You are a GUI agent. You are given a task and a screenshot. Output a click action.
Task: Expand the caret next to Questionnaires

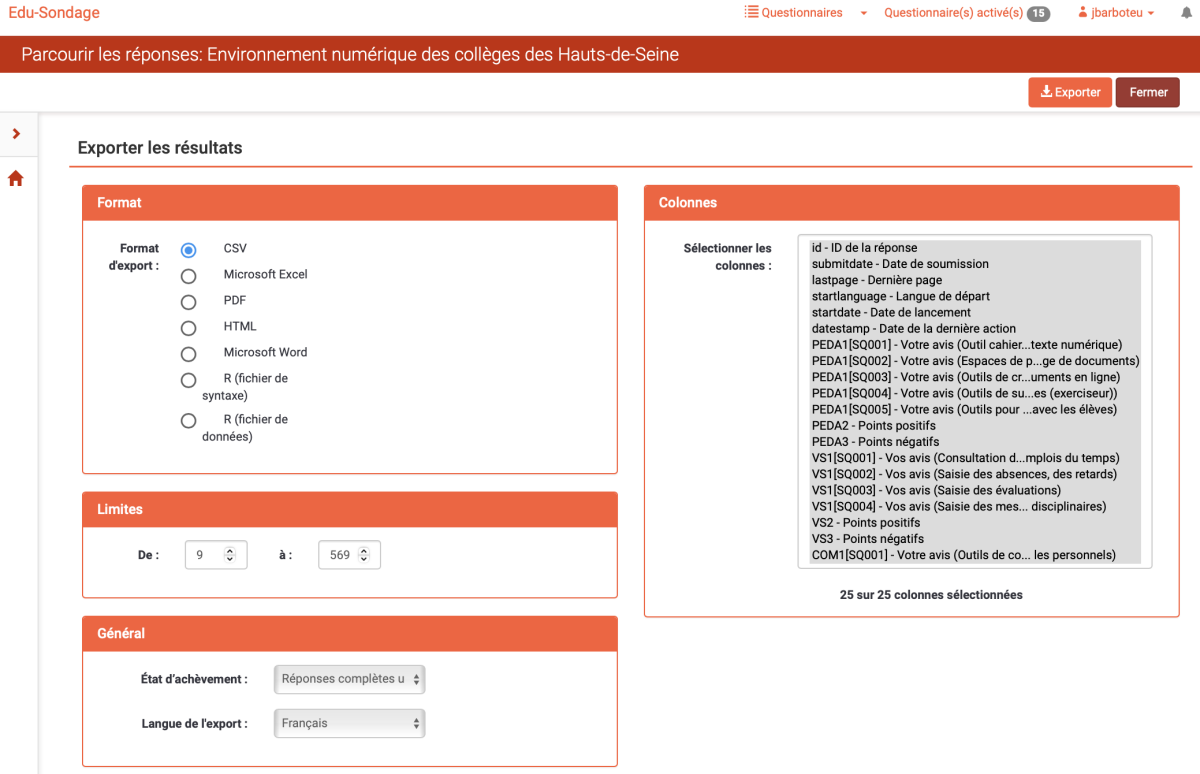point(864,13)
